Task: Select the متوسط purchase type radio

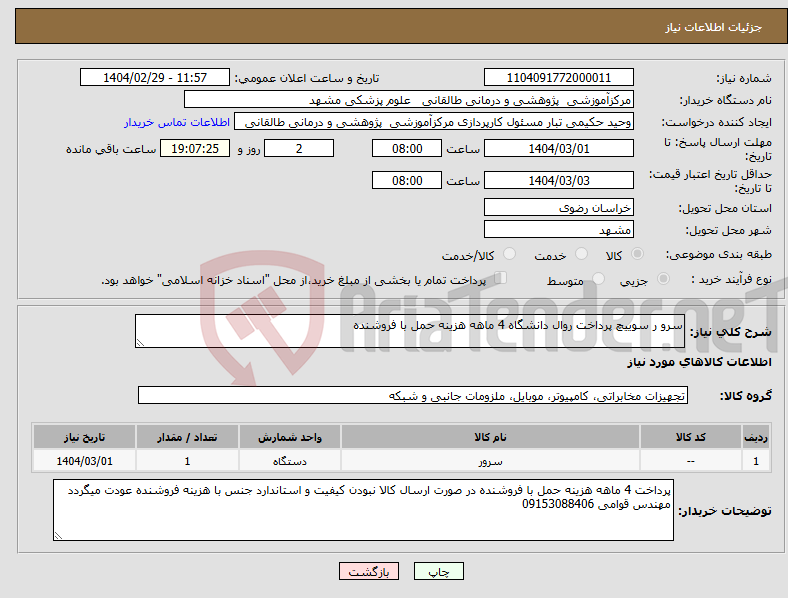Action: click(x=598, y=278)
